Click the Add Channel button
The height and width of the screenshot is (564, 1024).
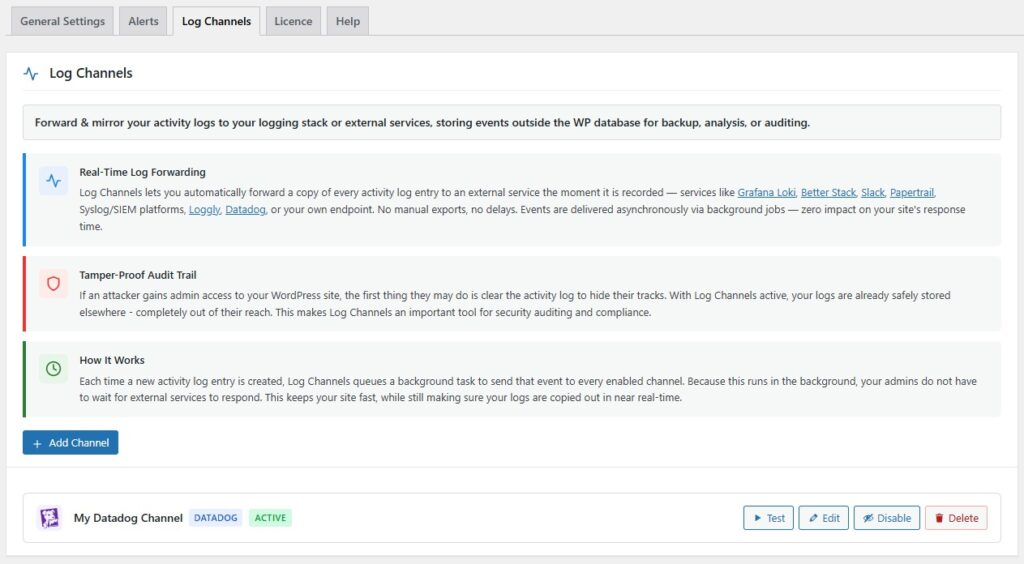[71, 443]
